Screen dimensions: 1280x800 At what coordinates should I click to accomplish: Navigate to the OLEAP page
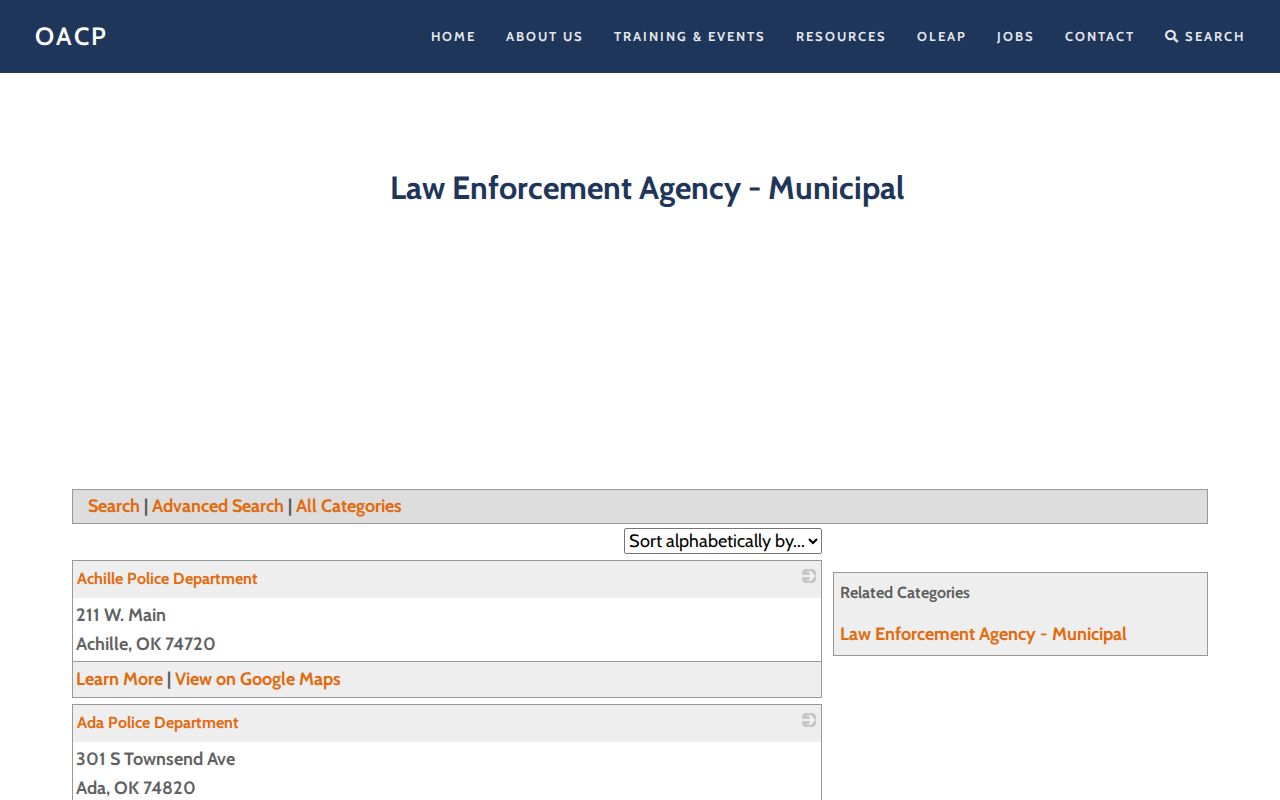[941, 36]
